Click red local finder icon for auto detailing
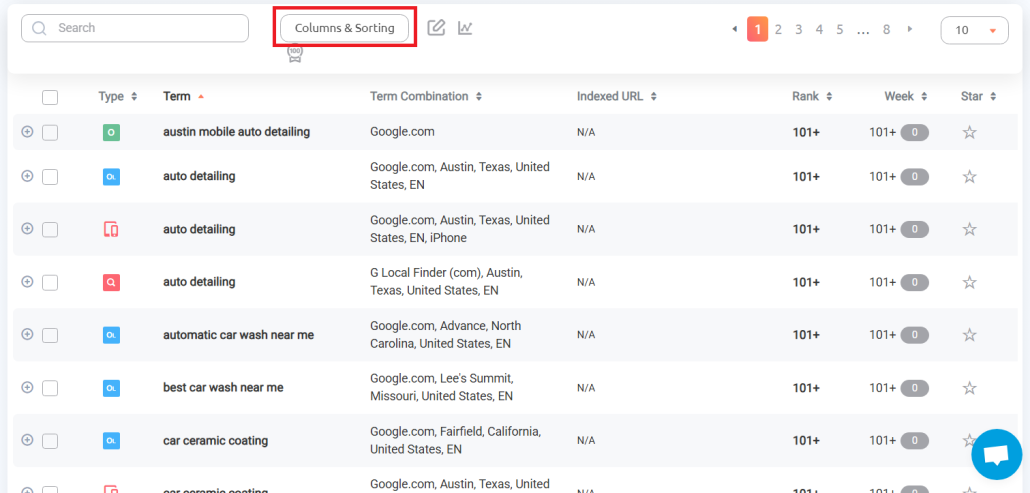This screenshot has width=1030, height=493. [111, 282]
